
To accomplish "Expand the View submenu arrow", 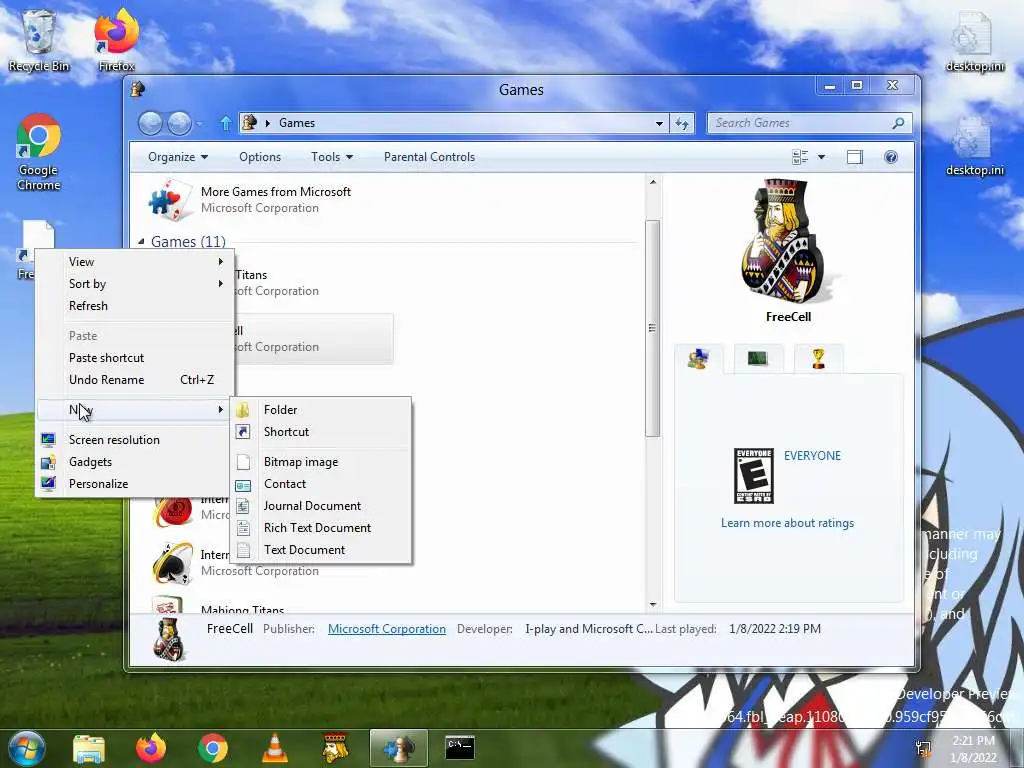I will tap(221, 262).
